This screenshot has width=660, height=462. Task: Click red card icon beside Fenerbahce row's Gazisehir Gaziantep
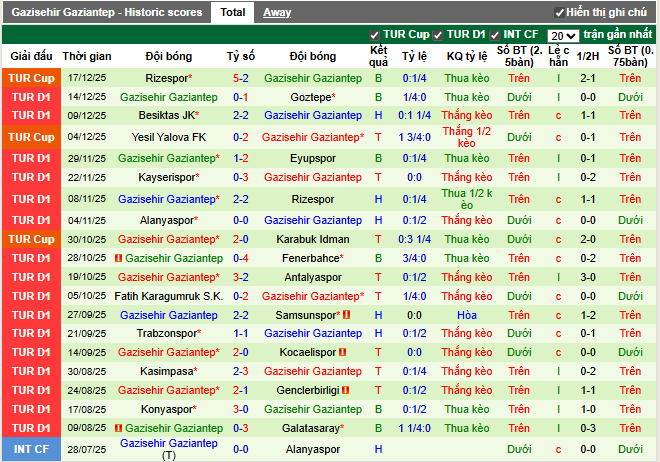point(118,258)
